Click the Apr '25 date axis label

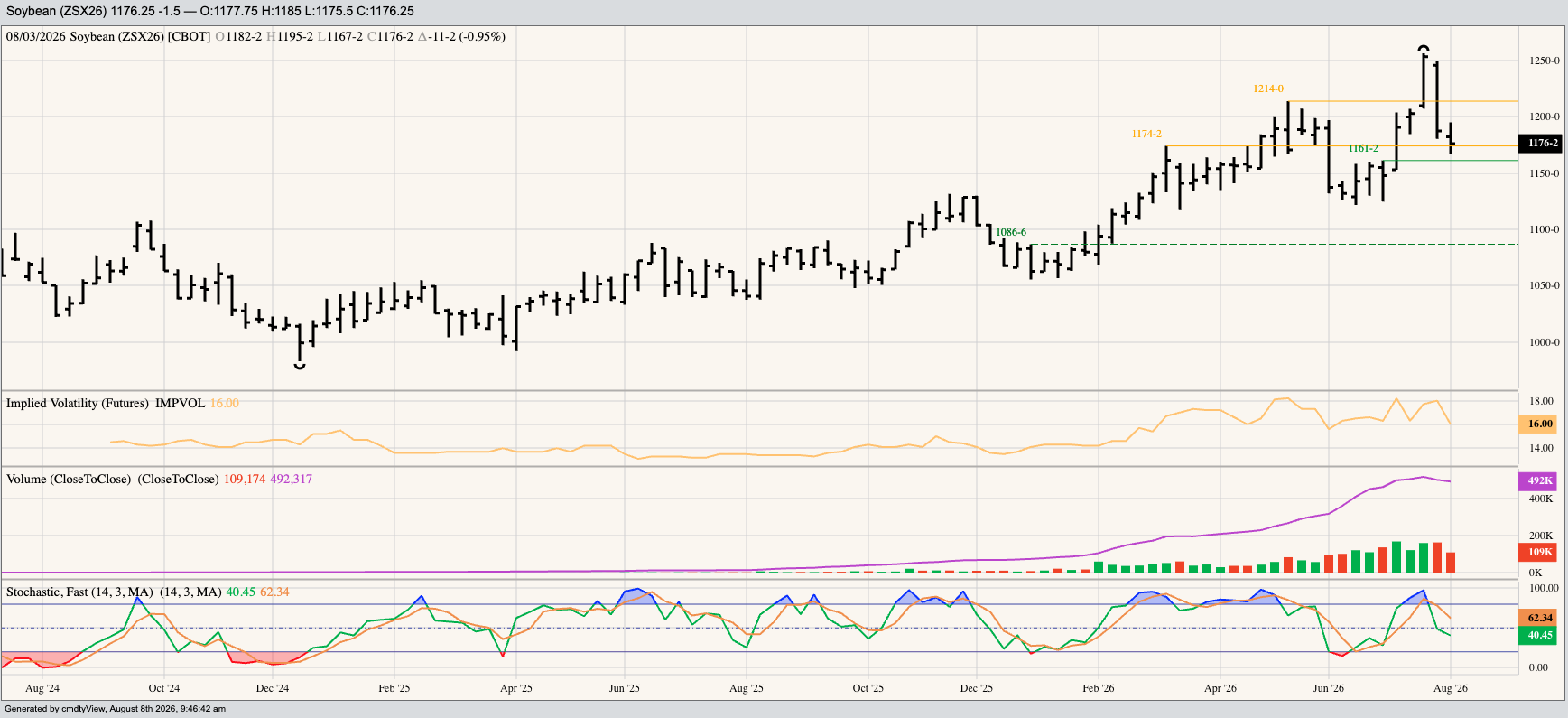click(x=516, y=688)
